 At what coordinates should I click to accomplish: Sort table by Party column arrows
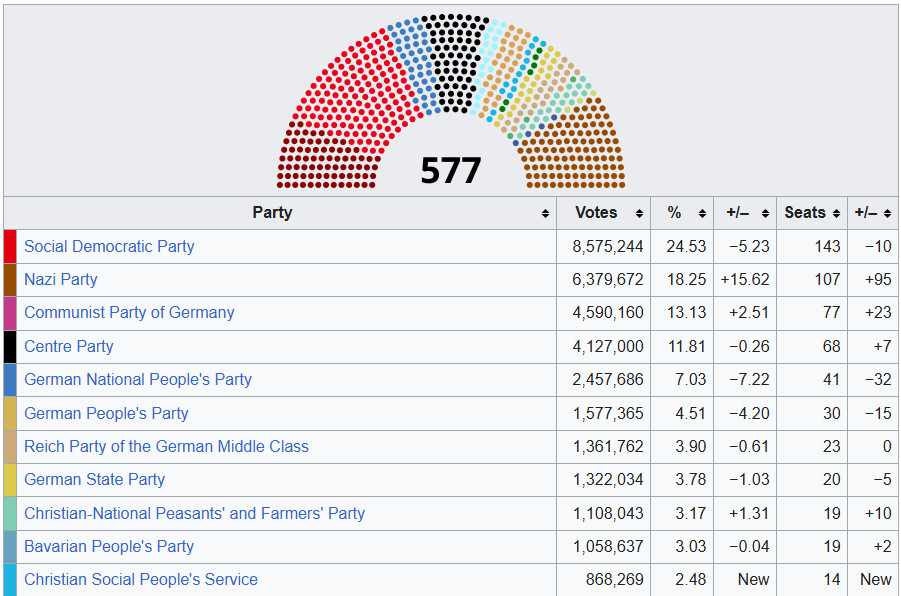click(x=545, y=213)
